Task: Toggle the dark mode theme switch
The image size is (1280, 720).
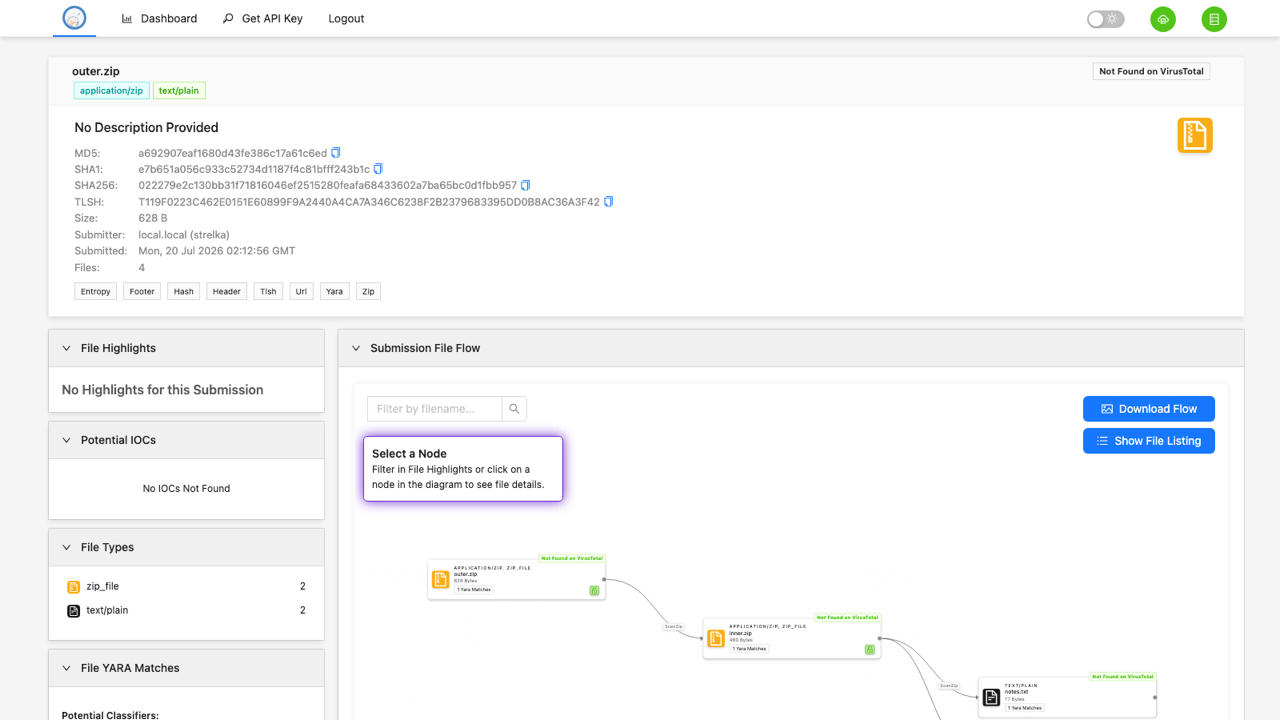Action: pos(1106,19)
